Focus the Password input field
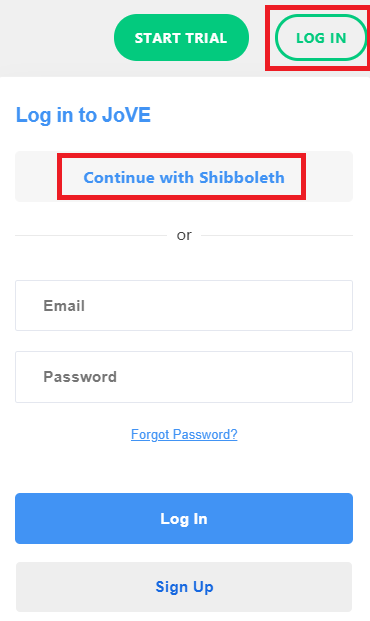This screenshot has height=621, width=370. (x=184, y=377)
